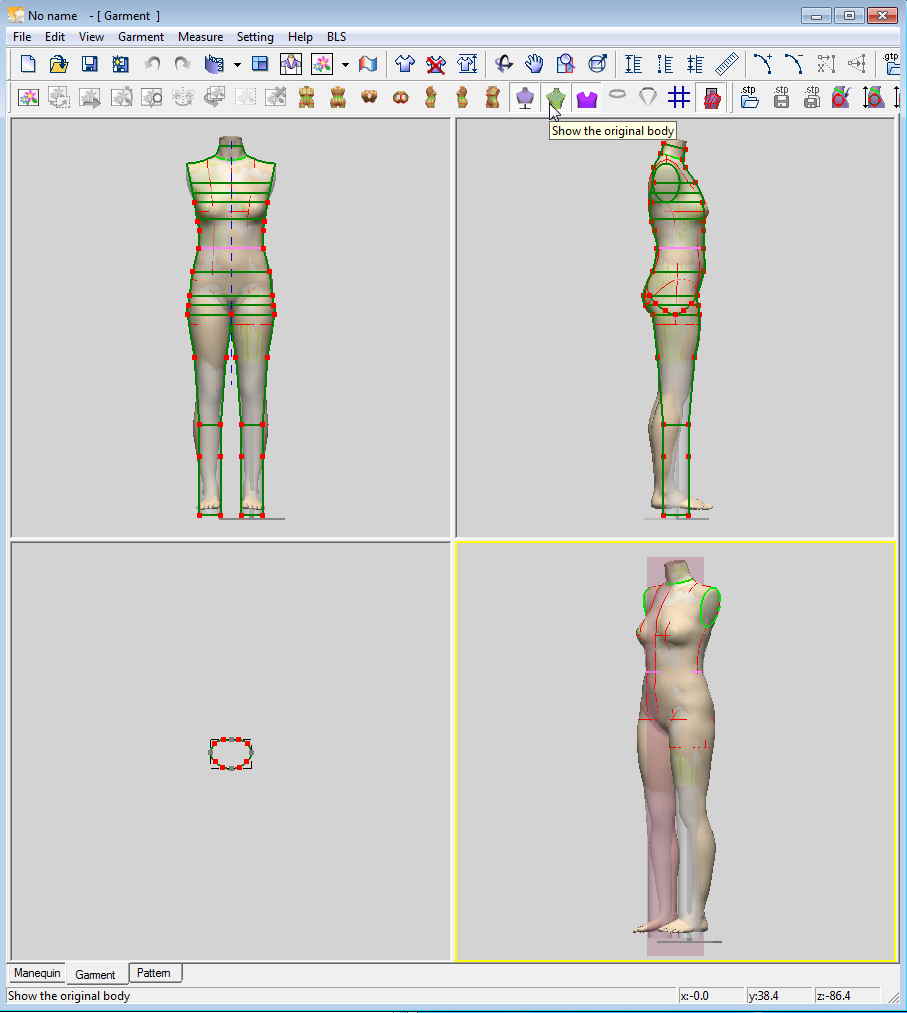The width and height of the screenshot is (907, 1013).
Task: Click the red ring cross-section icon
Action: (400, 98)
